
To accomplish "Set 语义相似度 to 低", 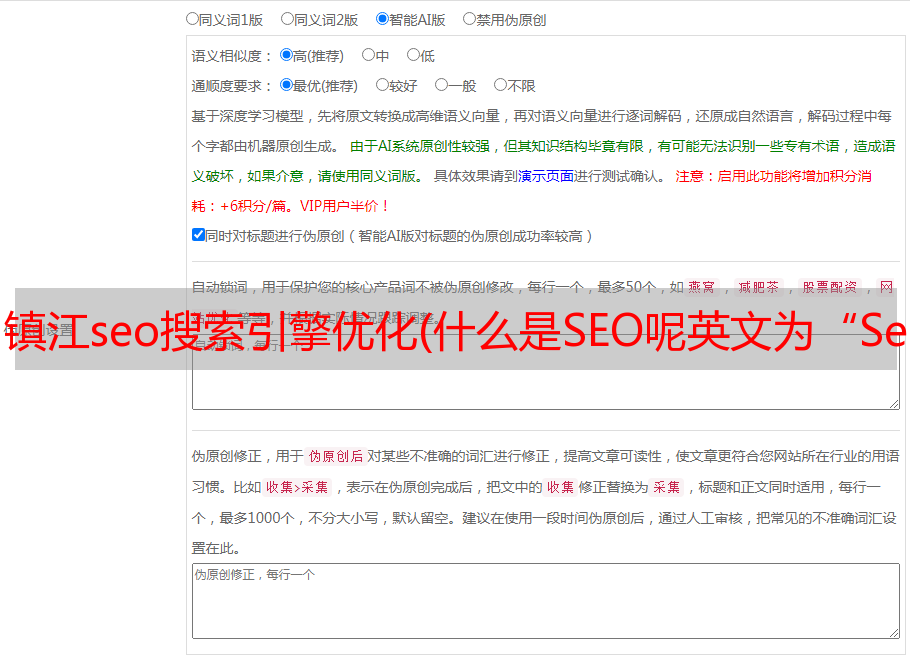I will coord(413,55).
